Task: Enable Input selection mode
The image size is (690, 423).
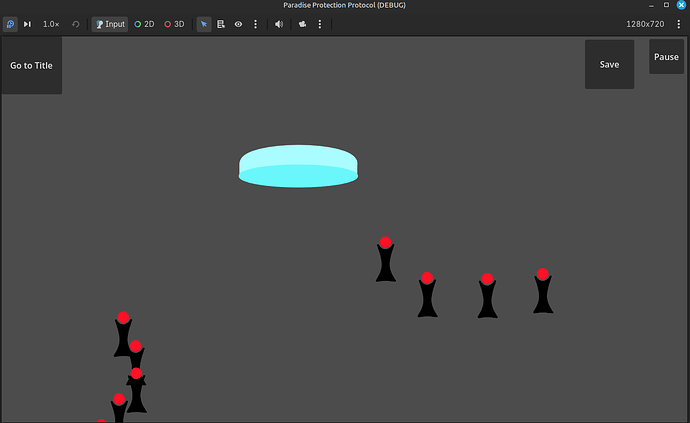Action: click(110, 24)
